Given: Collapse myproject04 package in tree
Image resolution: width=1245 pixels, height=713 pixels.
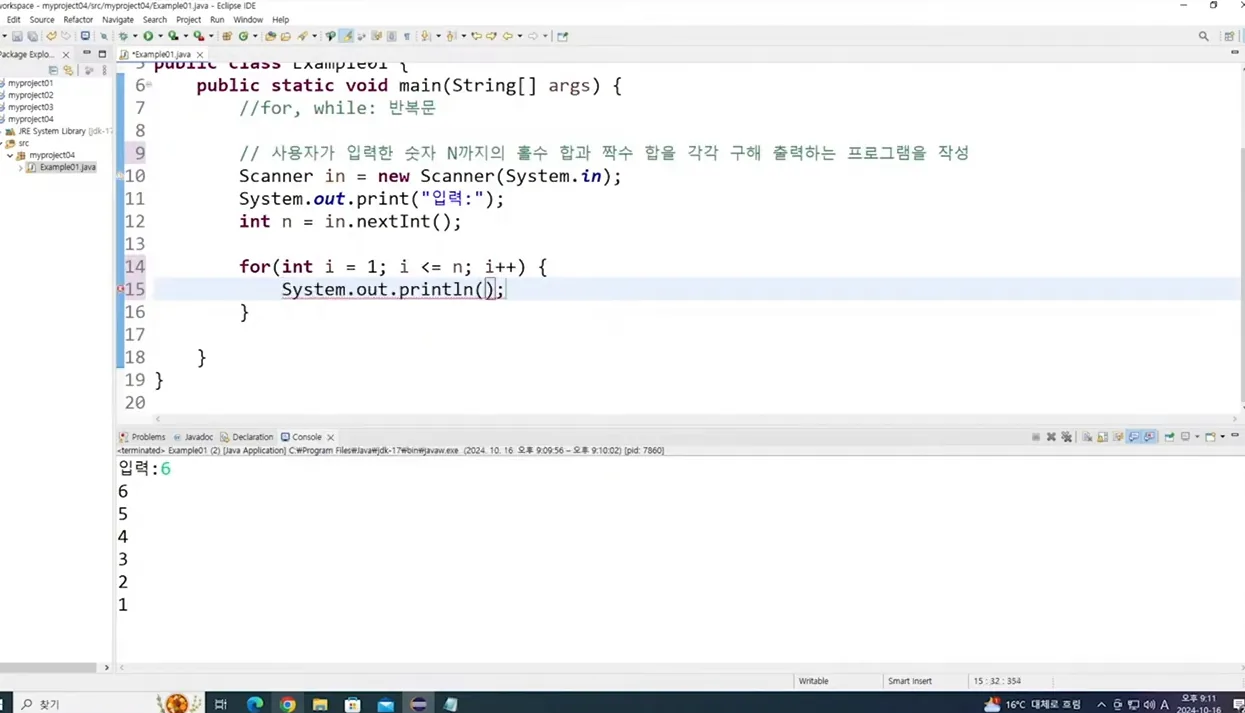Looking at the screenshot, I should coord(10,155).
